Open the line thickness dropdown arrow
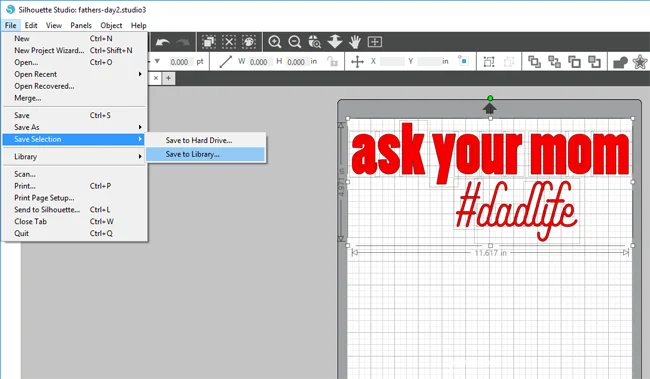The image size is (650, 379). [157, 61]
